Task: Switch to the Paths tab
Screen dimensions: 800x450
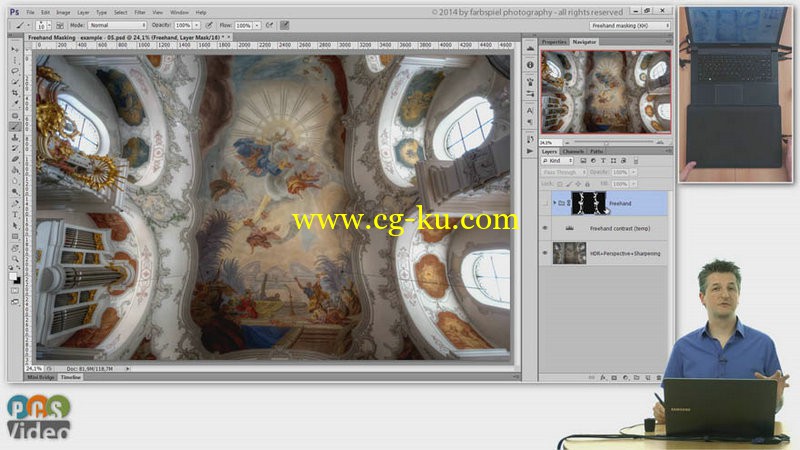Action: click(x=596, y=151)
